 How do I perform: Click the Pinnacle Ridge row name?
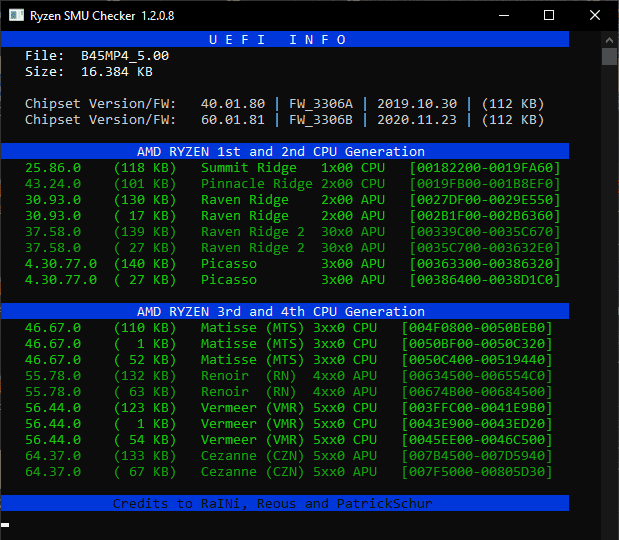pyautogui.click(x=257, y=184)
